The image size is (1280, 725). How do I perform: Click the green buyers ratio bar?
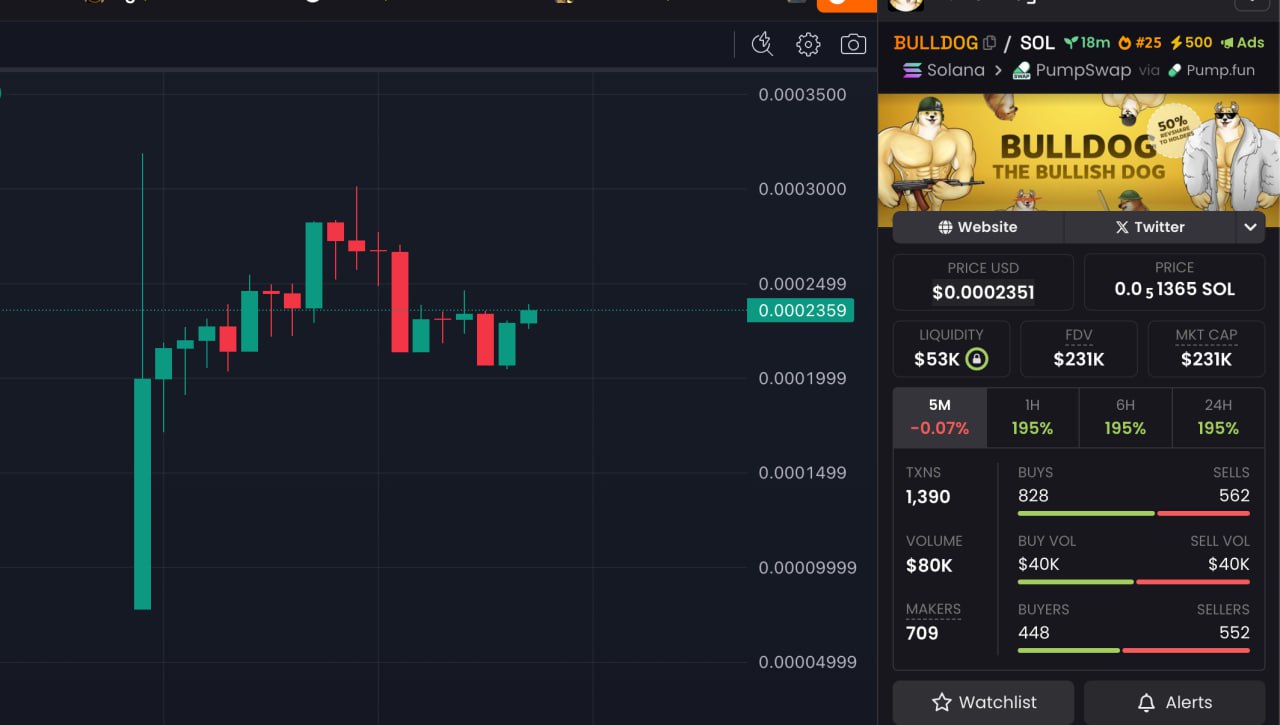click(x=1069, y=650)
